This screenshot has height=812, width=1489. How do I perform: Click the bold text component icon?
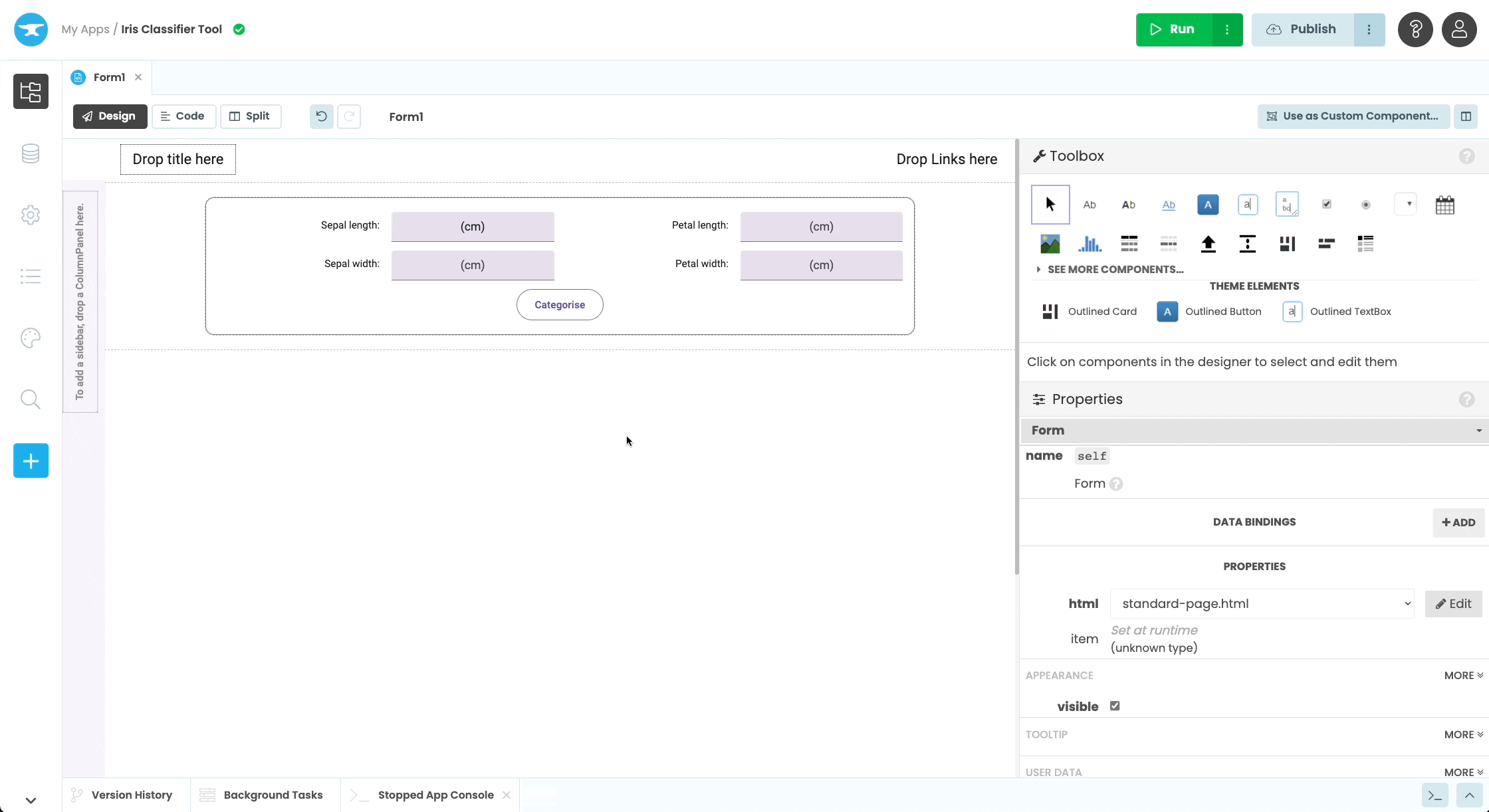pos(1128,204)
